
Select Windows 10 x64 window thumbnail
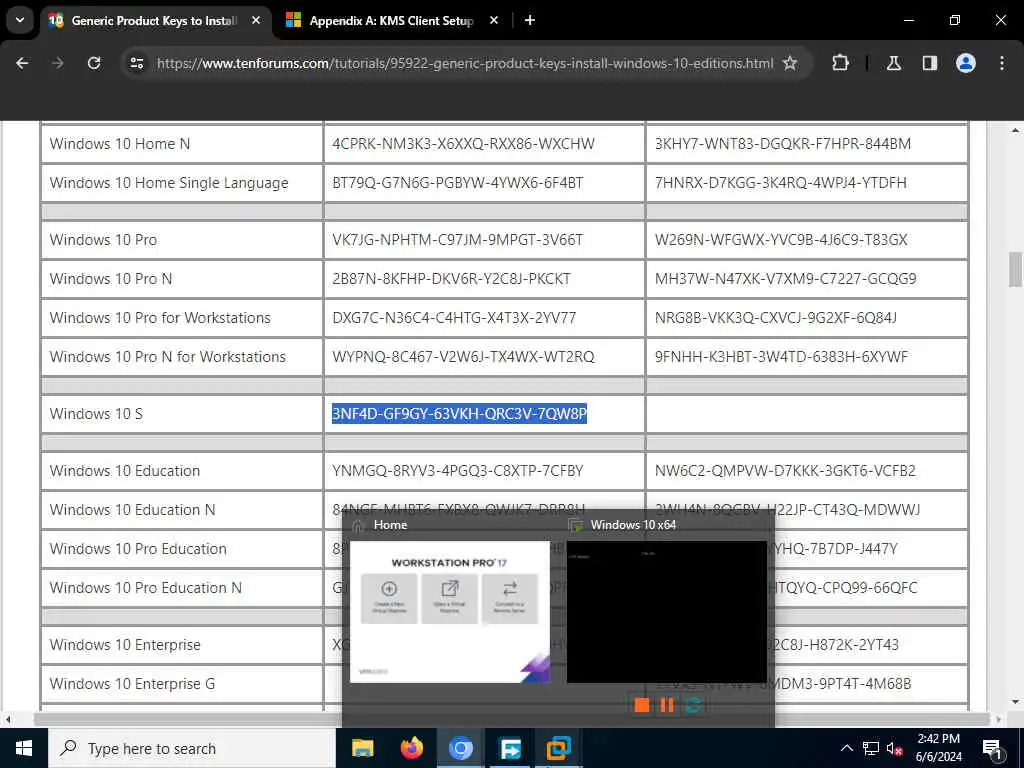[x=667, y=612]
